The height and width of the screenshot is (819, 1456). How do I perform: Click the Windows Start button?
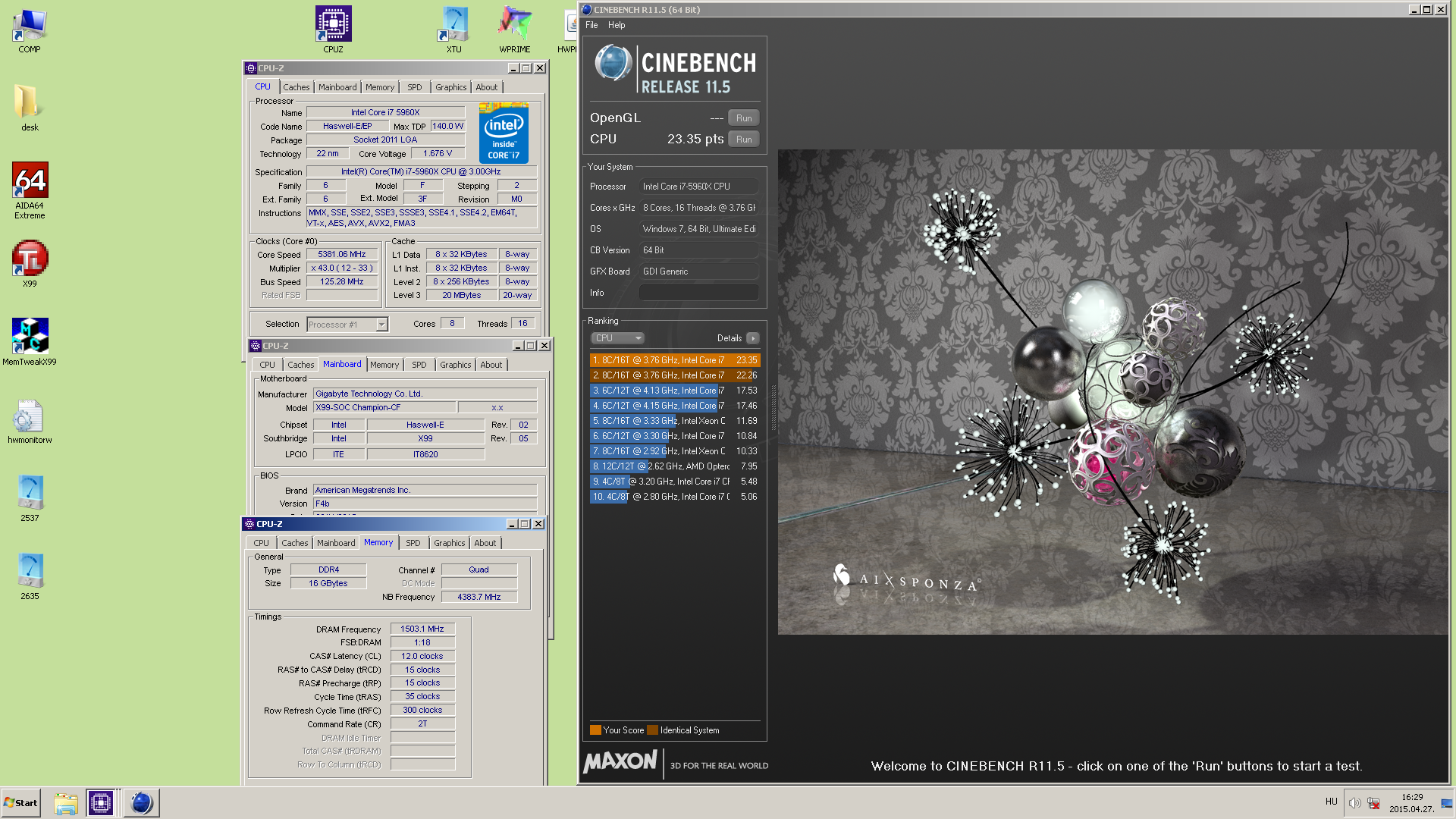click(x=20, y=803)
